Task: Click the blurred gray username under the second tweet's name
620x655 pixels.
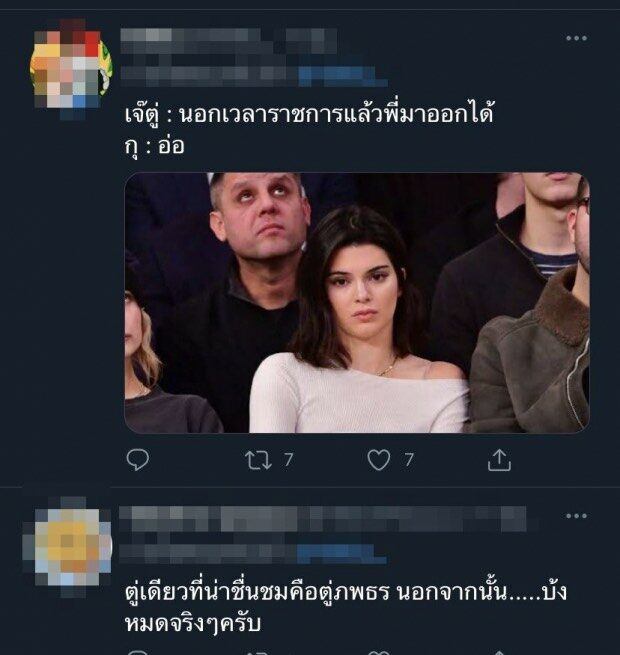Action: tap(208, 553)
